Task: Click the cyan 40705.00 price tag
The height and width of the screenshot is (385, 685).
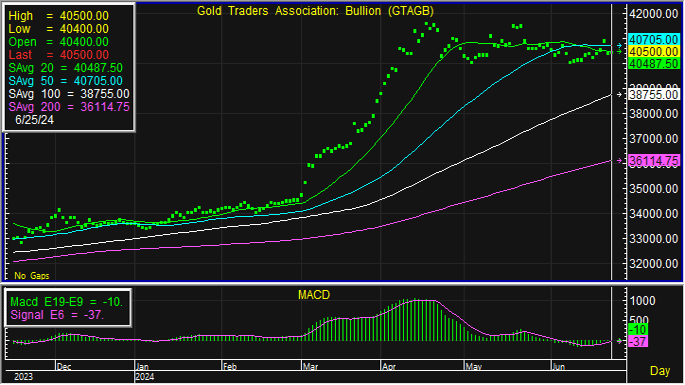Action: (654, 40)
